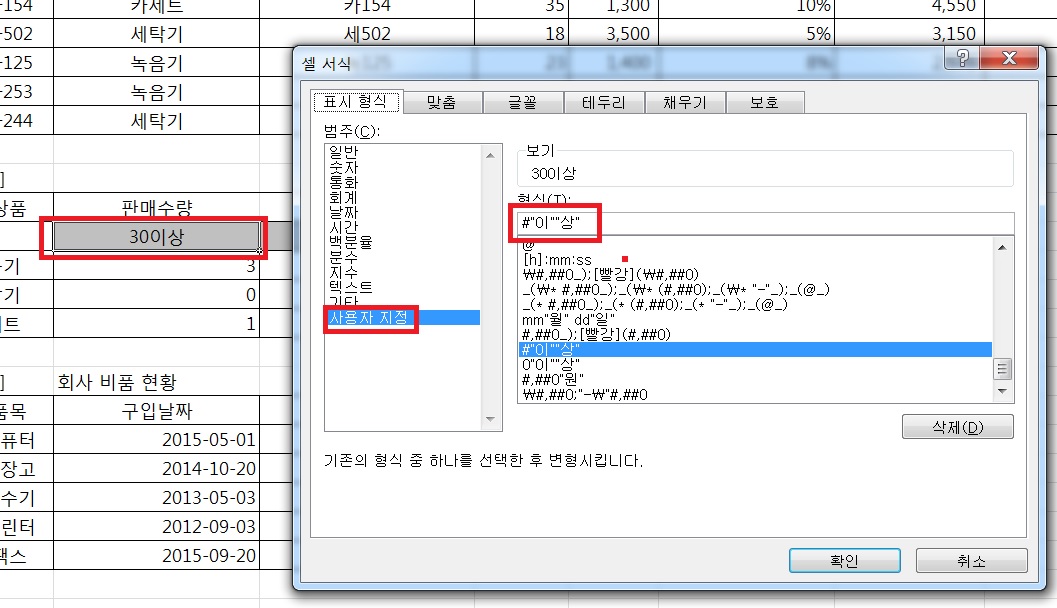Select the 채우기 tab
1057x608 pixels.
tap(684, 102)
